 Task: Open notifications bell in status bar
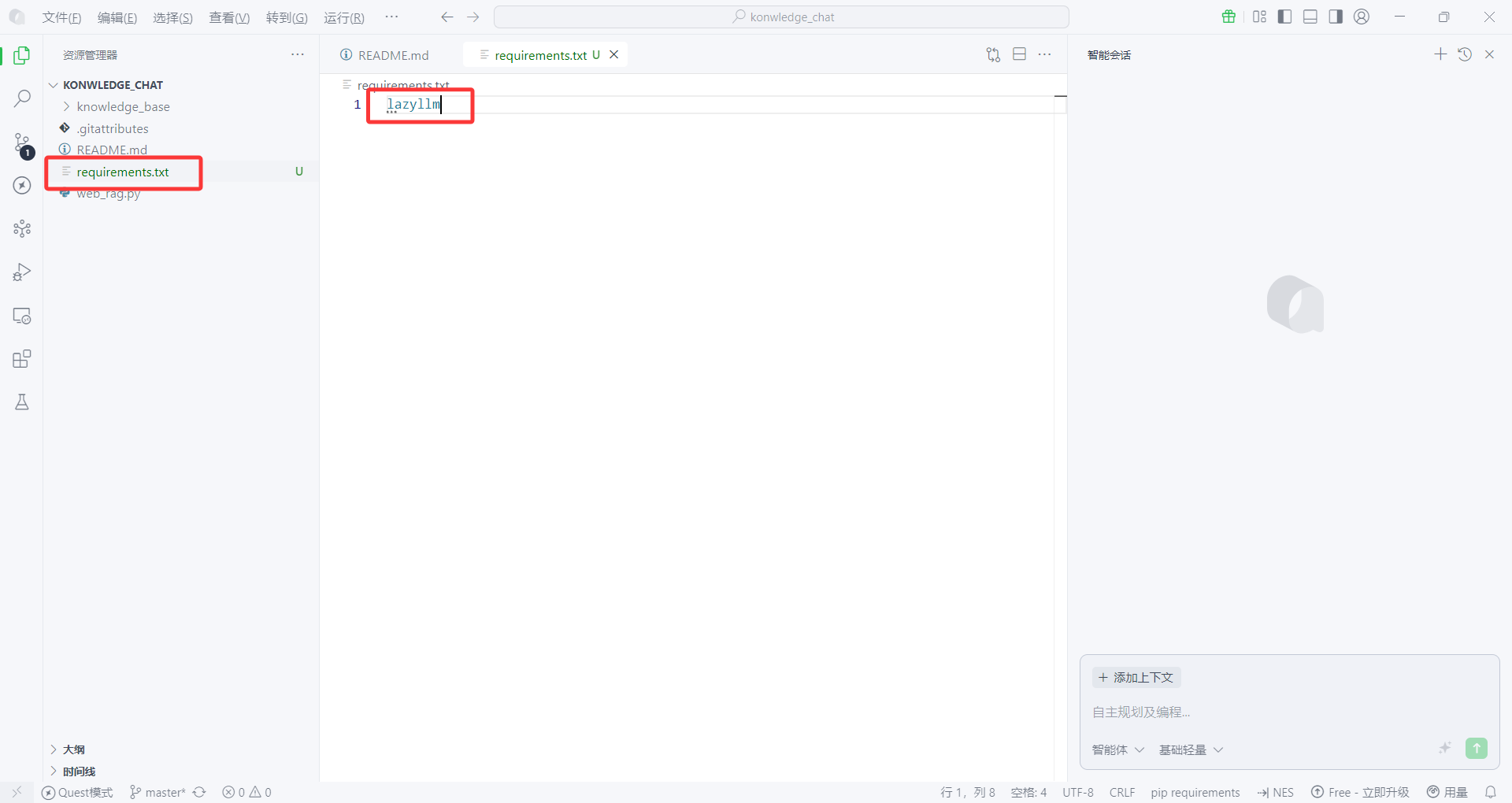[1490, 792]
